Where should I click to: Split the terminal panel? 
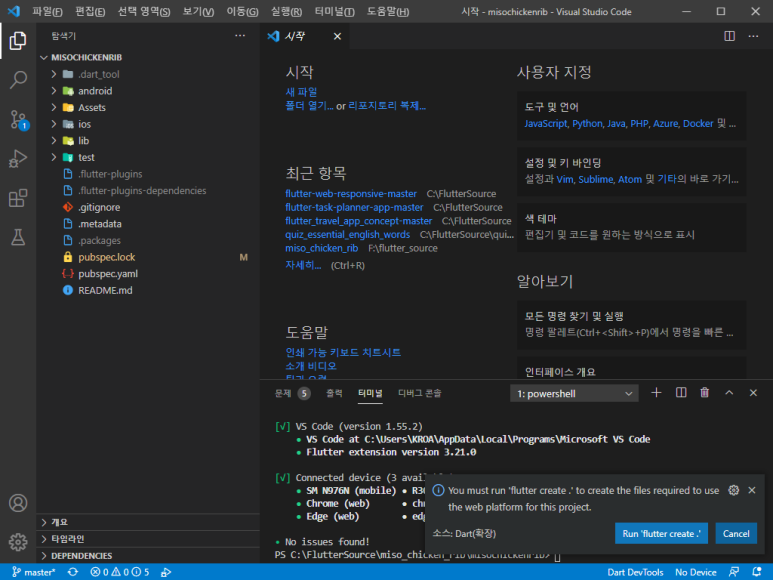pos(681,393)
